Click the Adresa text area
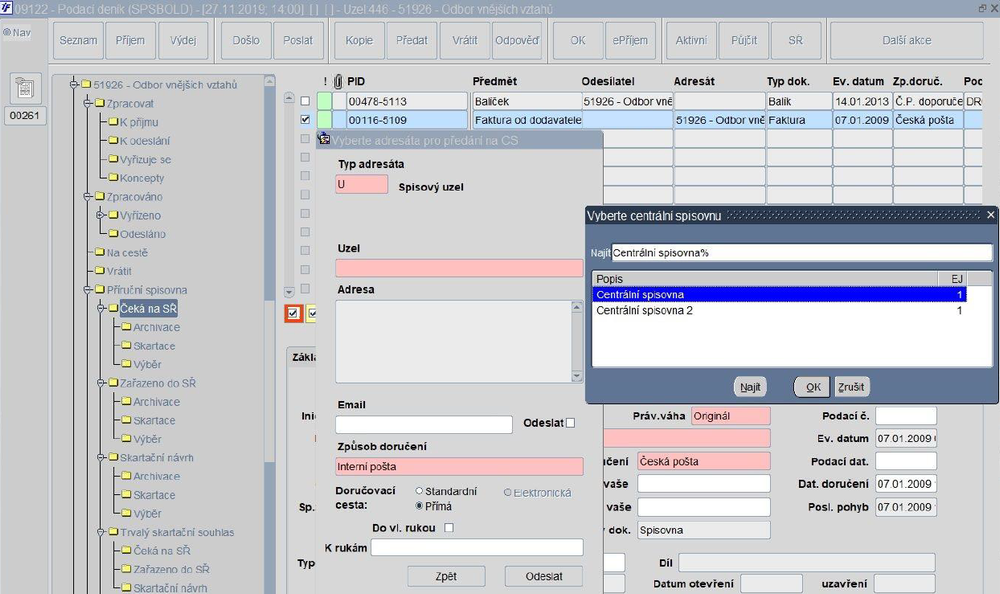 (x=453, y=341)
